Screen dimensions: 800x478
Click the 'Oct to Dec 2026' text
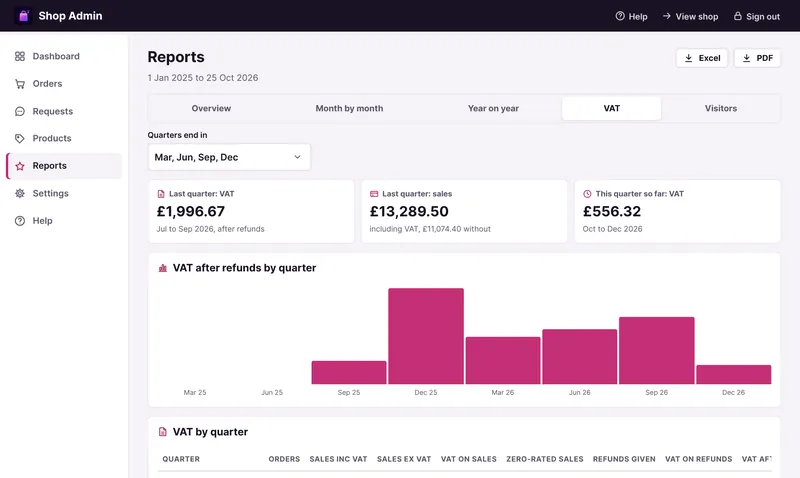[x=612, y=229]
